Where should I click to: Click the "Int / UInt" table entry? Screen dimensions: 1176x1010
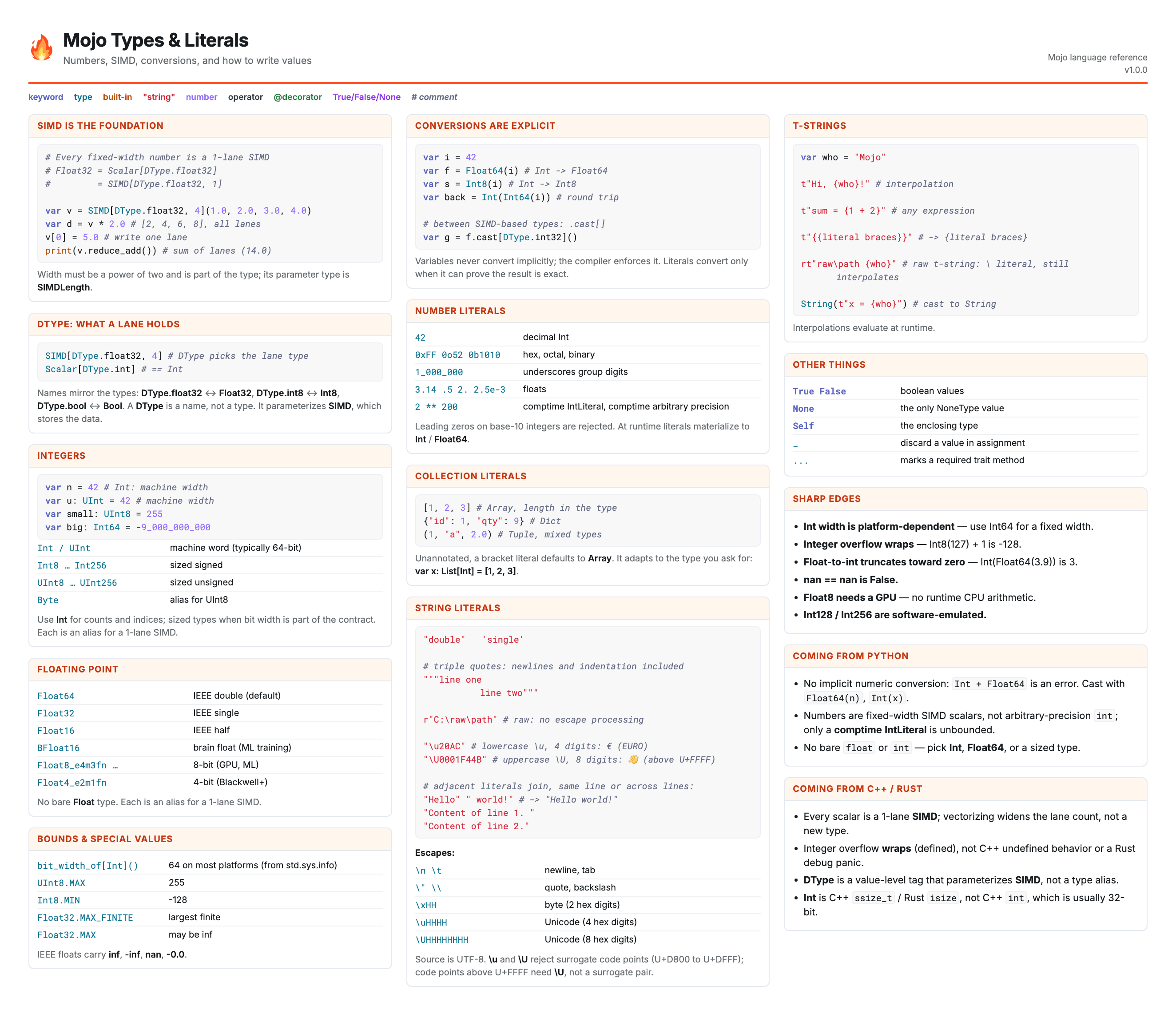point(64,549)
